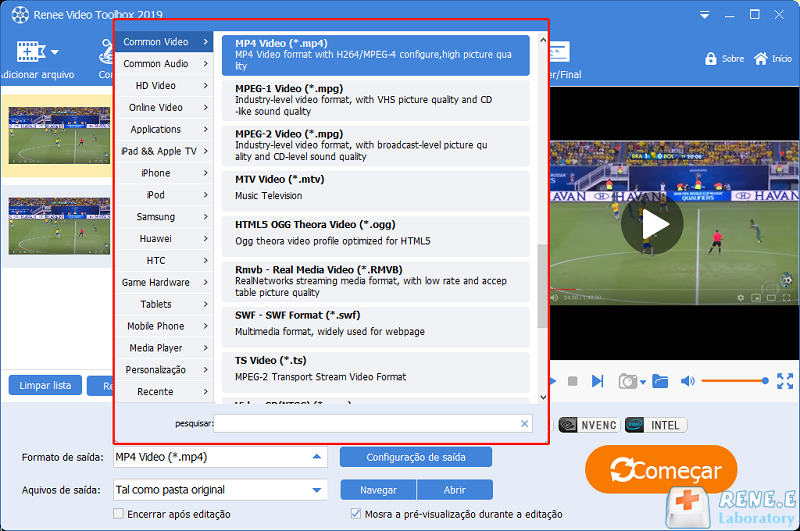Choose TS Video (*.ts) format
The width and height of the screenshot is (800, 531).
coord(376,372)
